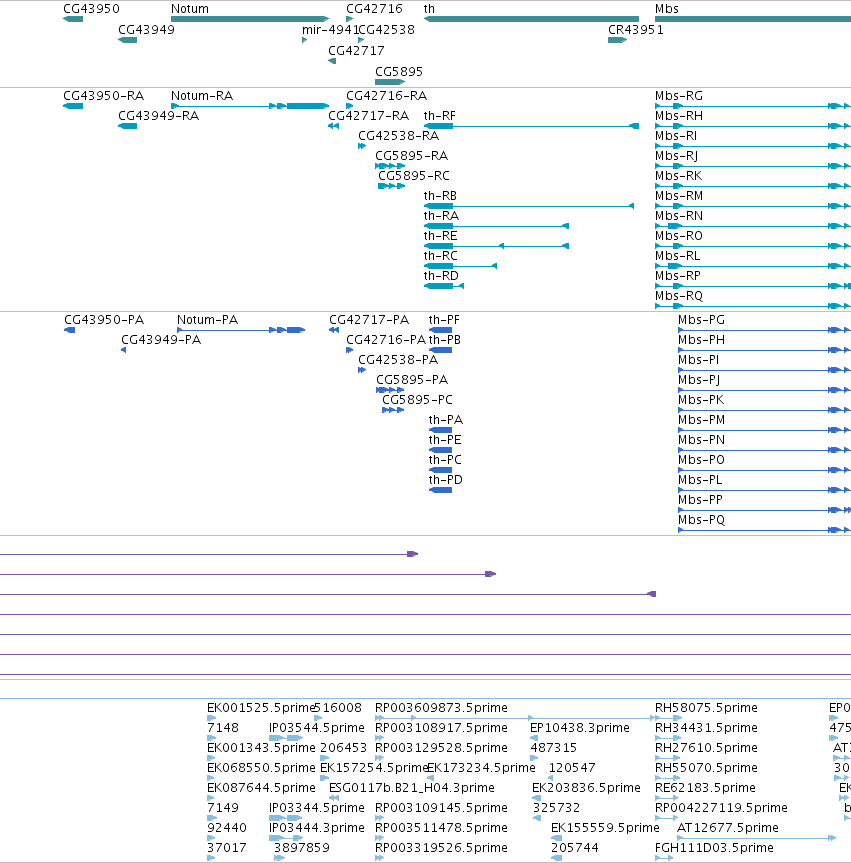
Task: Select the Mbs-RH transcript
Action: (753, 126)
